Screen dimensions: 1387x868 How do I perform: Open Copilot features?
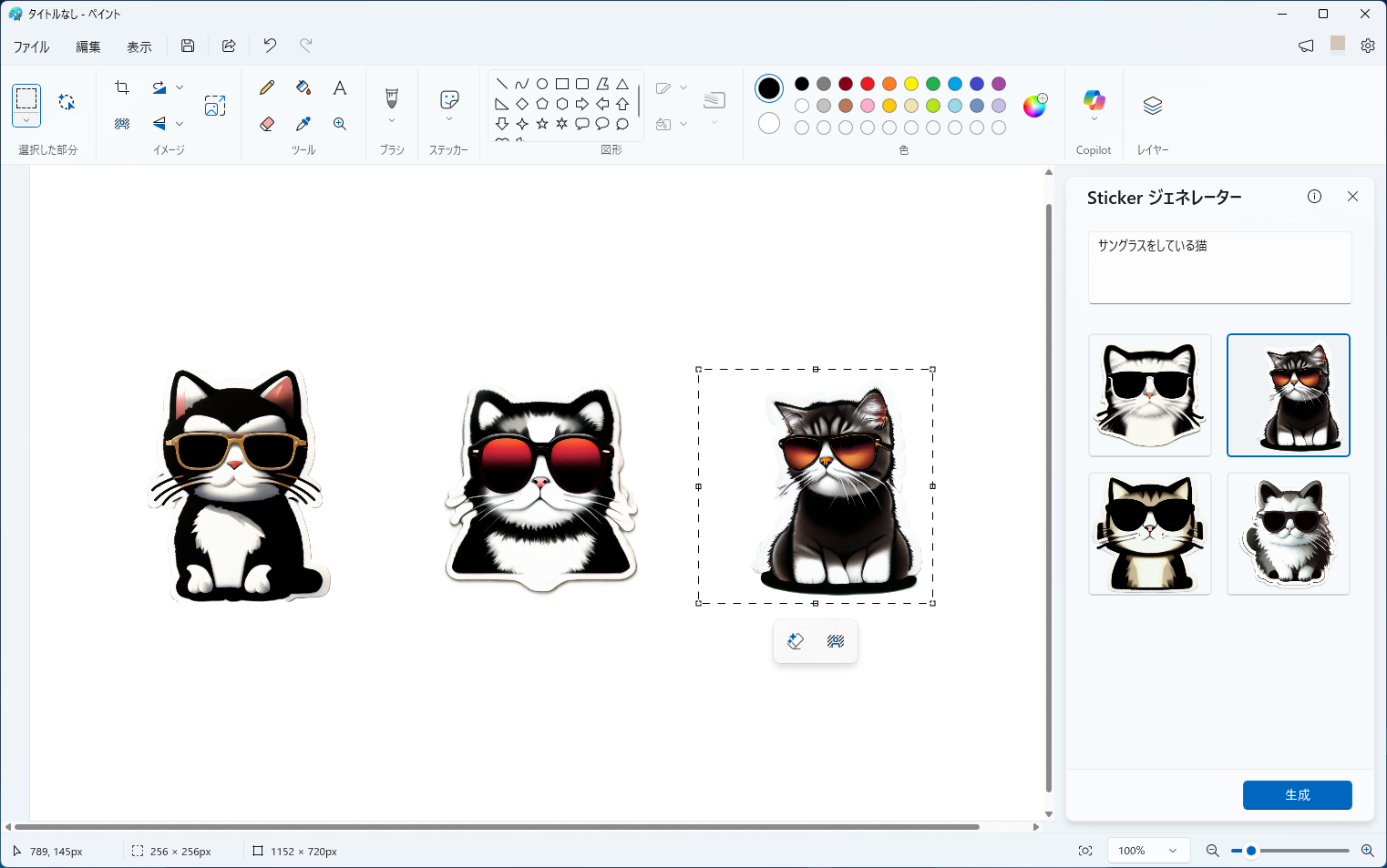click(1094, 103)
